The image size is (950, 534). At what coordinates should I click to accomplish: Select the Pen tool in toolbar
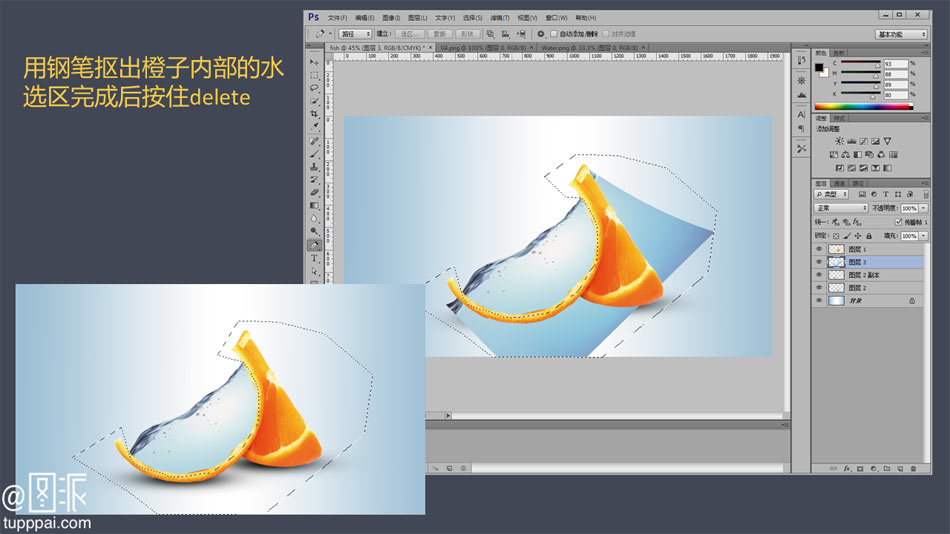314,245
